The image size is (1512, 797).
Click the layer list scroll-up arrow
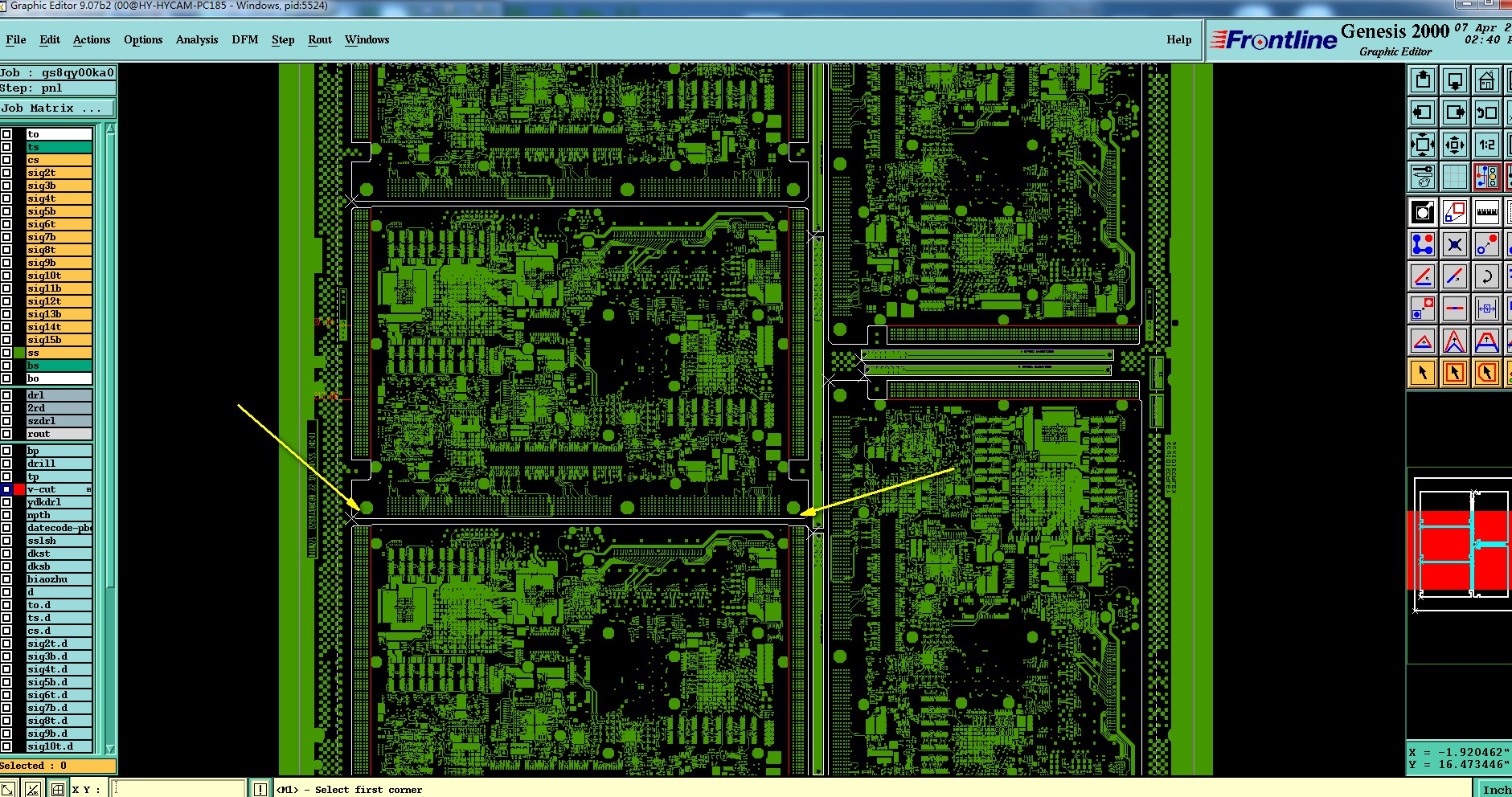[110, 129]
